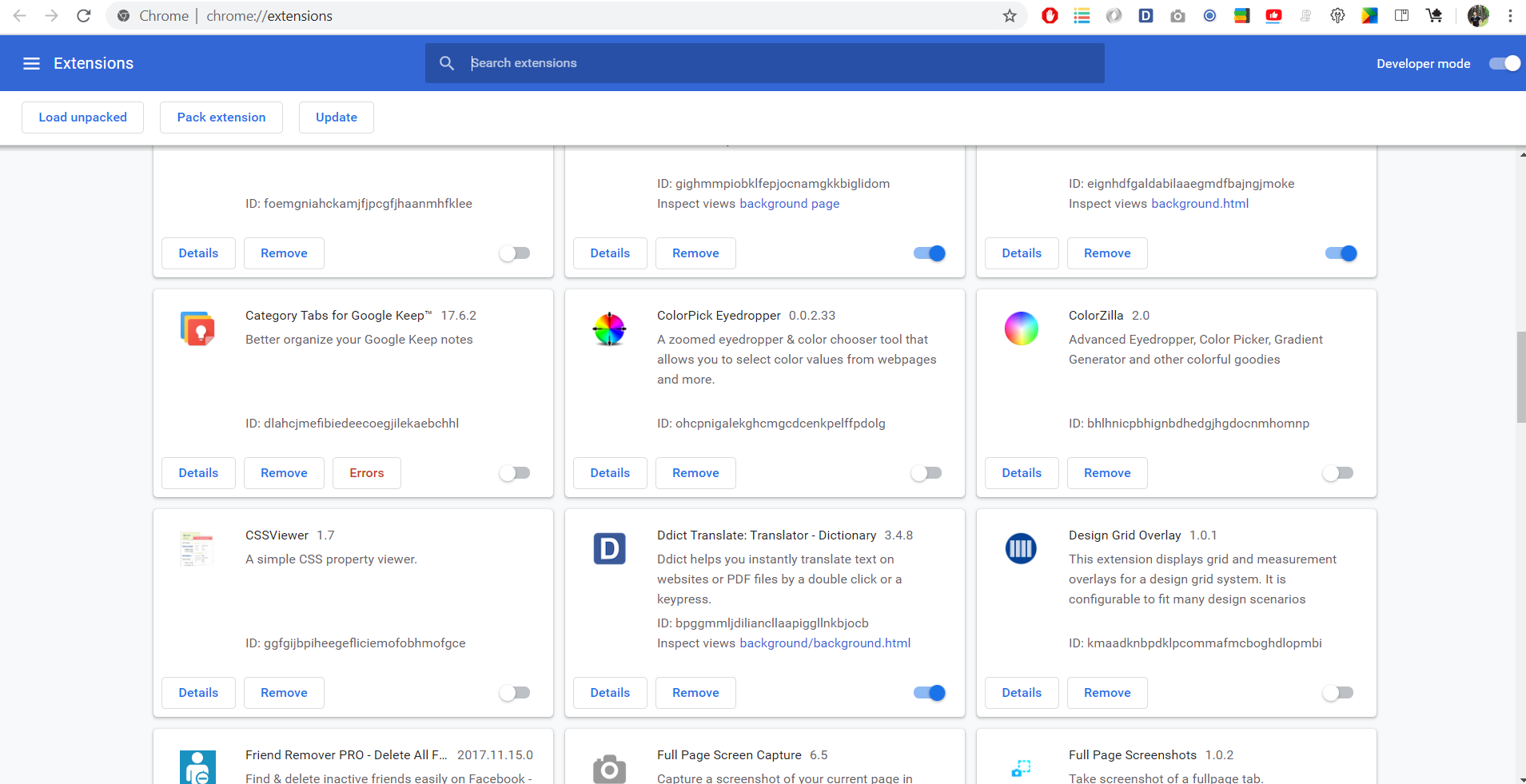This screenshot has width=1526, height=784.
Task: Disable Ddict Translate extension
Action: pyautogui.click(x=930, y=693)
